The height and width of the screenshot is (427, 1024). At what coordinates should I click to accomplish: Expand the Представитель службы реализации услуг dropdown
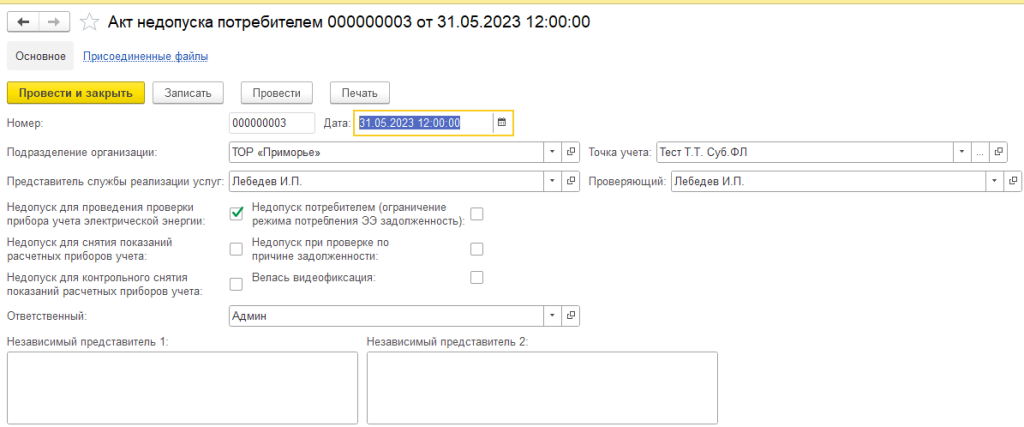pos(552,182)
